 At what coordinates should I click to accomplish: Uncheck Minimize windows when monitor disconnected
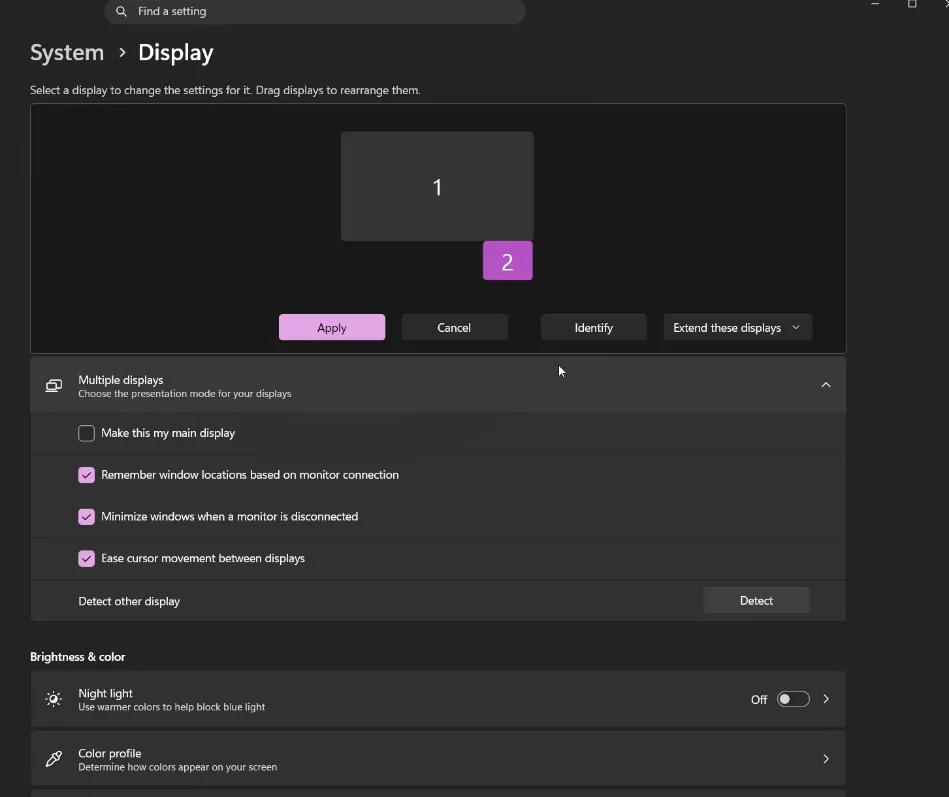point(87,517)
